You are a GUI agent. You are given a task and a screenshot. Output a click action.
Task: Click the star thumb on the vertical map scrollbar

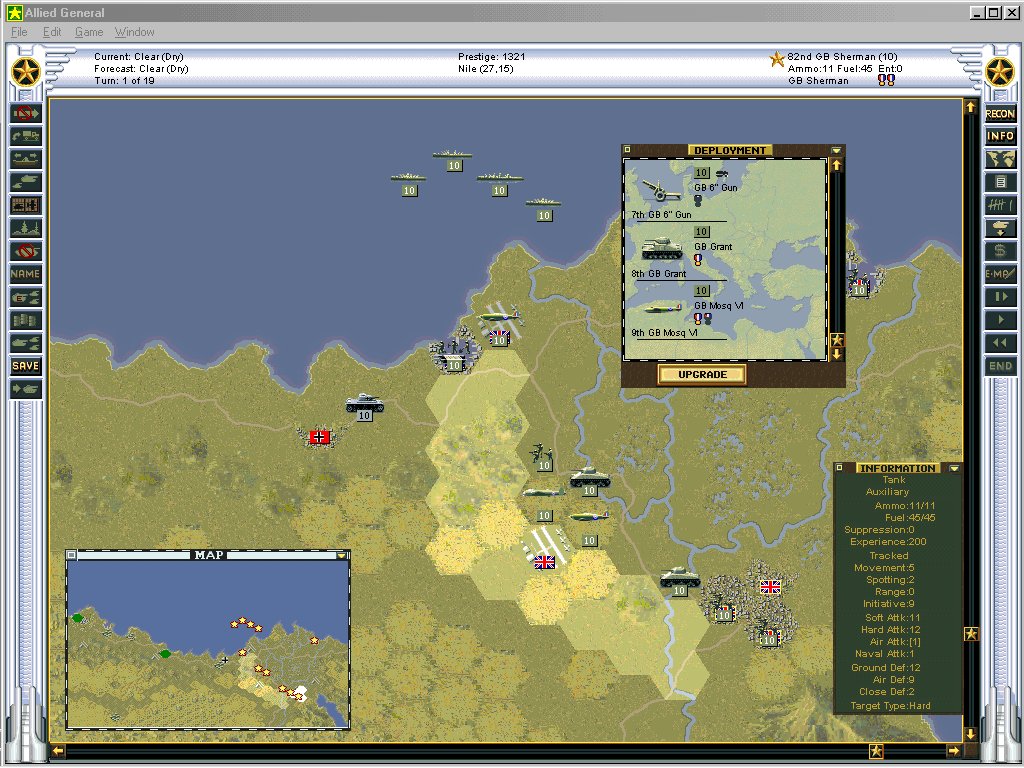point(971,633)
